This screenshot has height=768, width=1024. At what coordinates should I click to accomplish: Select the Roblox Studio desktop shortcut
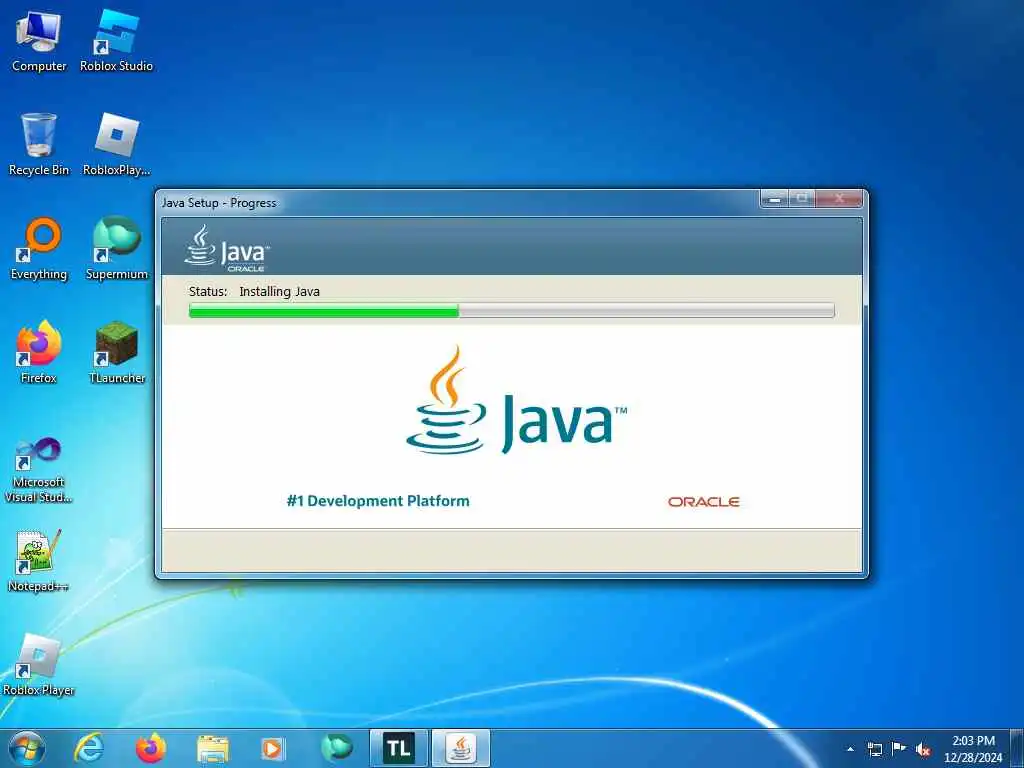pos(116,41)
